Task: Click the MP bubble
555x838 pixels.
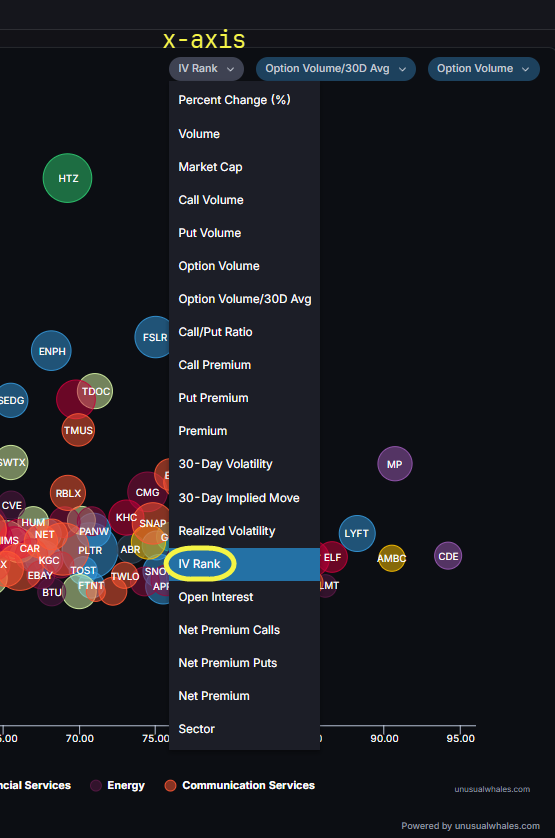Action: click(395, 464)
